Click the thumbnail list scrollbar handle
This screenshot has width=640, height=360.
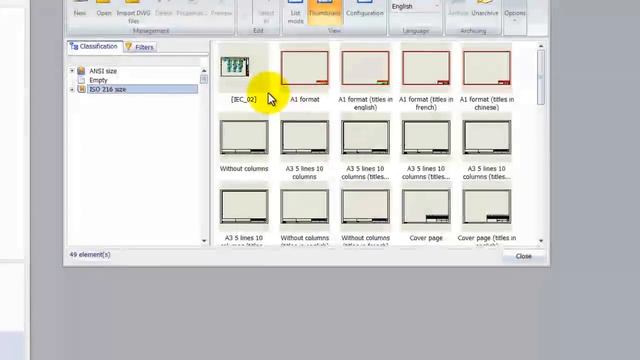click(541, 77)
